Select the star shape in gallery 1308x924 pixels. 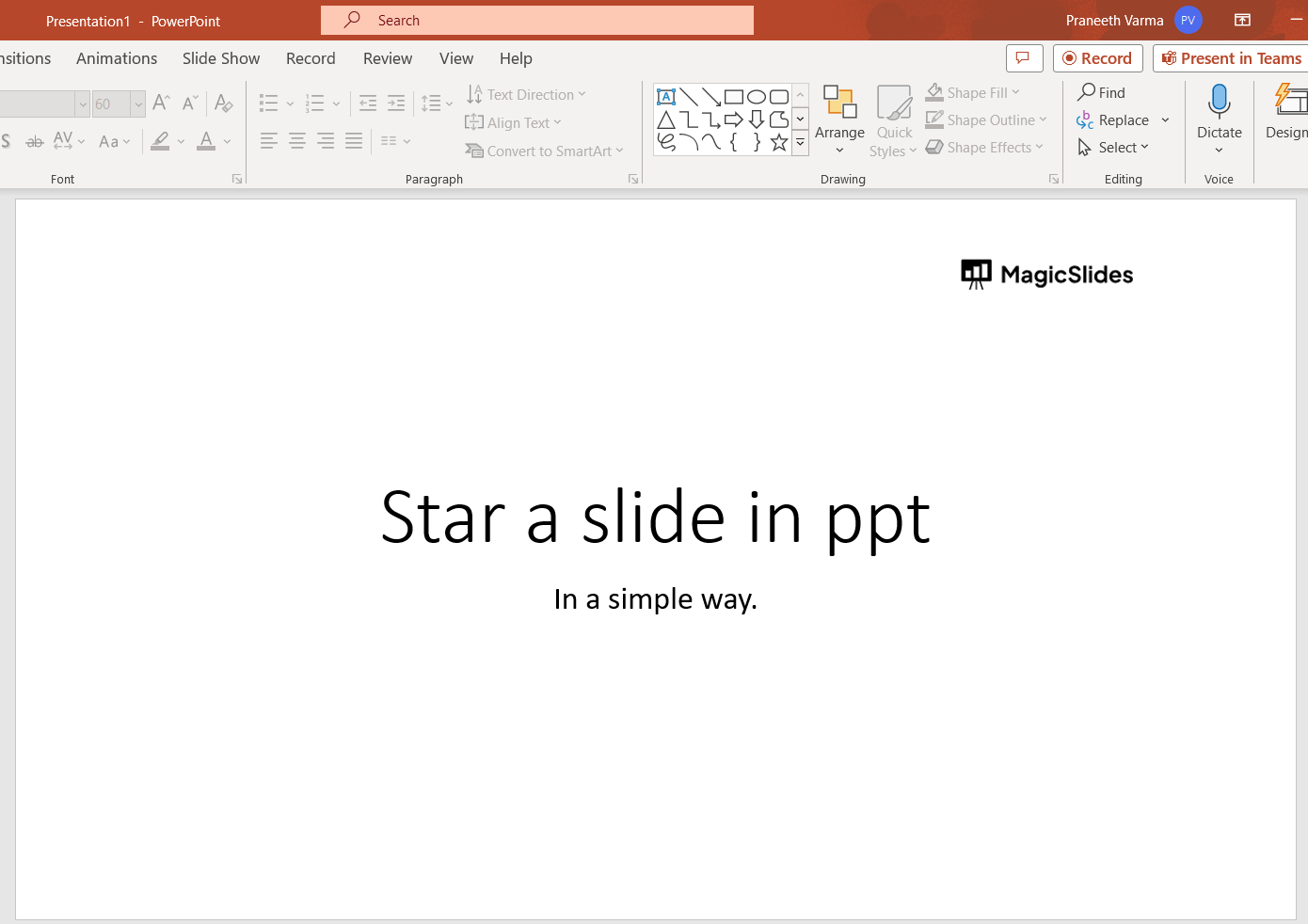point(778,142)
